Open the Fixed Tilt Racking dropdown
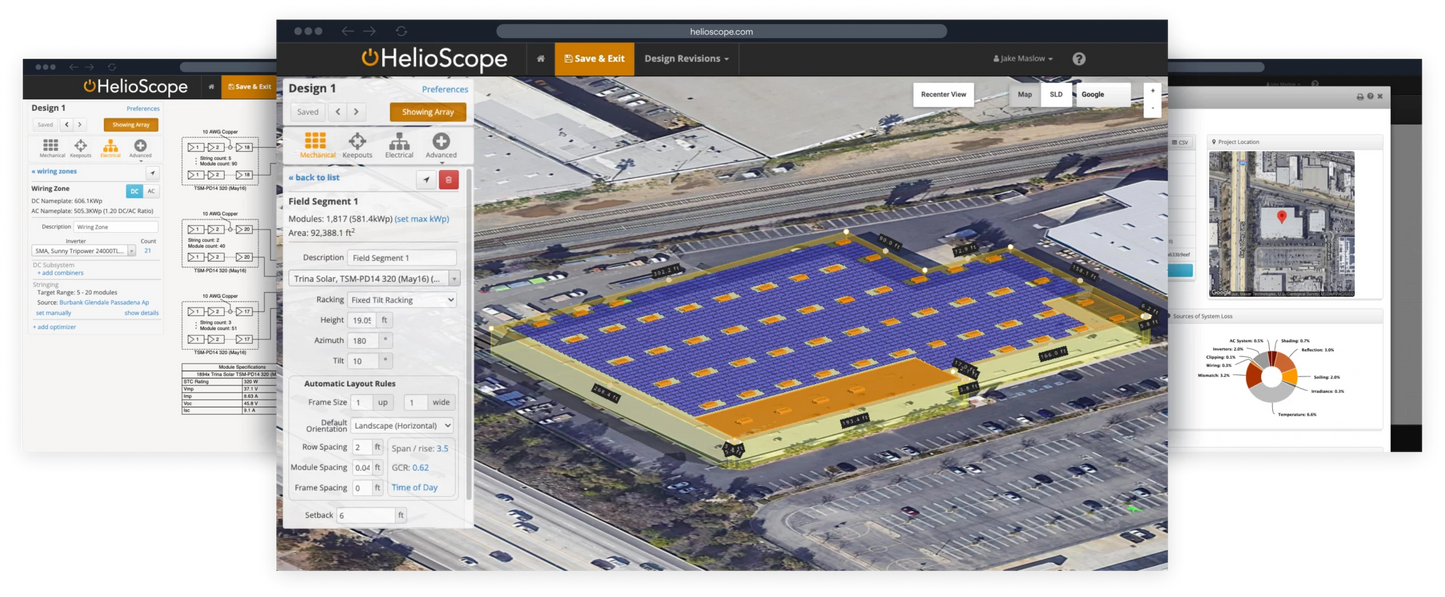1445x597 pixels. pyautogui.click(x=402, y=300)
